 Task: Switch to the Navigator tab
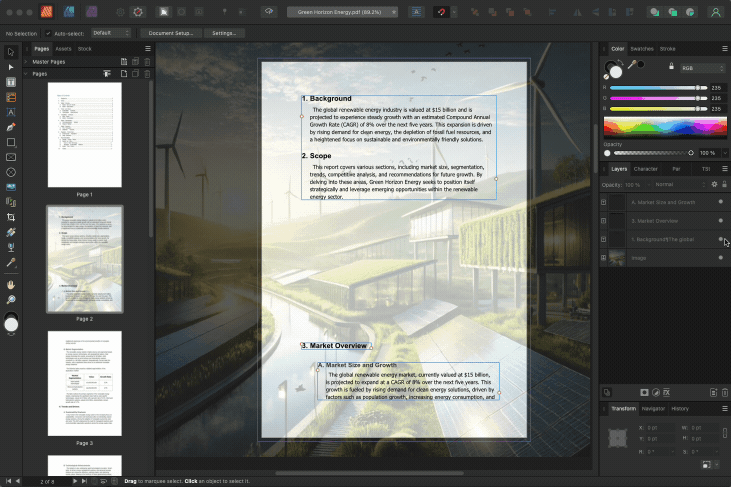(x=653, y=409)
